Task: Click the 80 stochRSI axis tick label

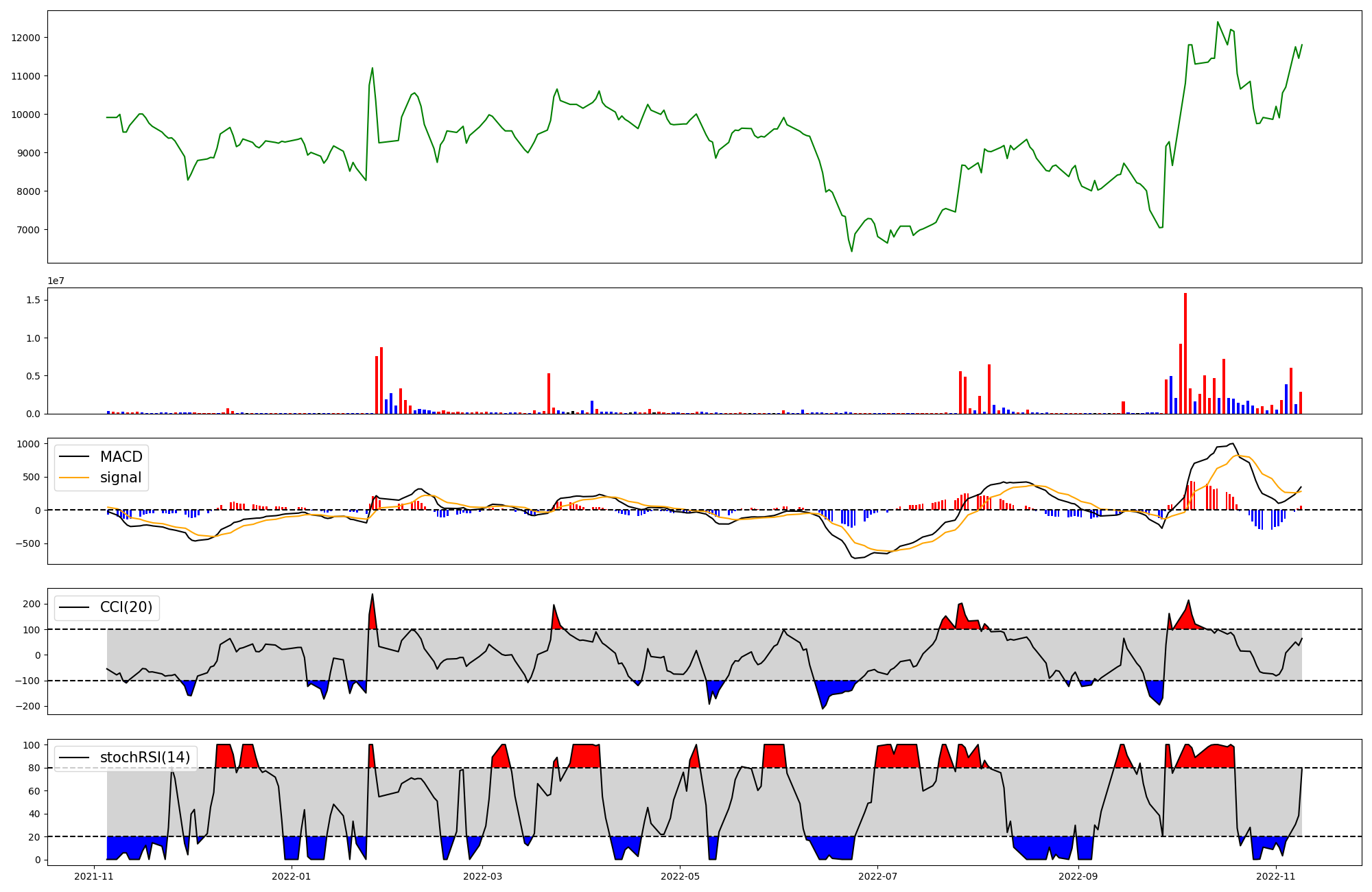Action: pyautogui.click(x=34, y=768)
